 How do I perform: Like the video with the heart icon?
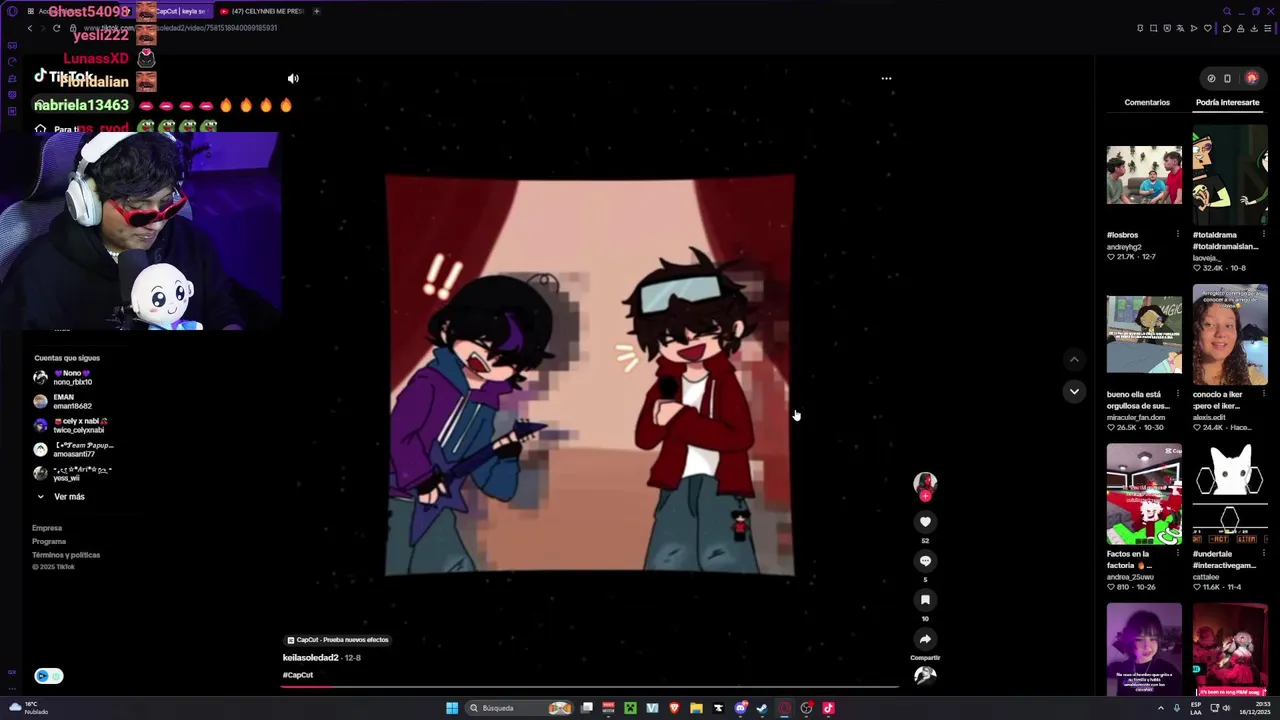(x=925, y=522)
